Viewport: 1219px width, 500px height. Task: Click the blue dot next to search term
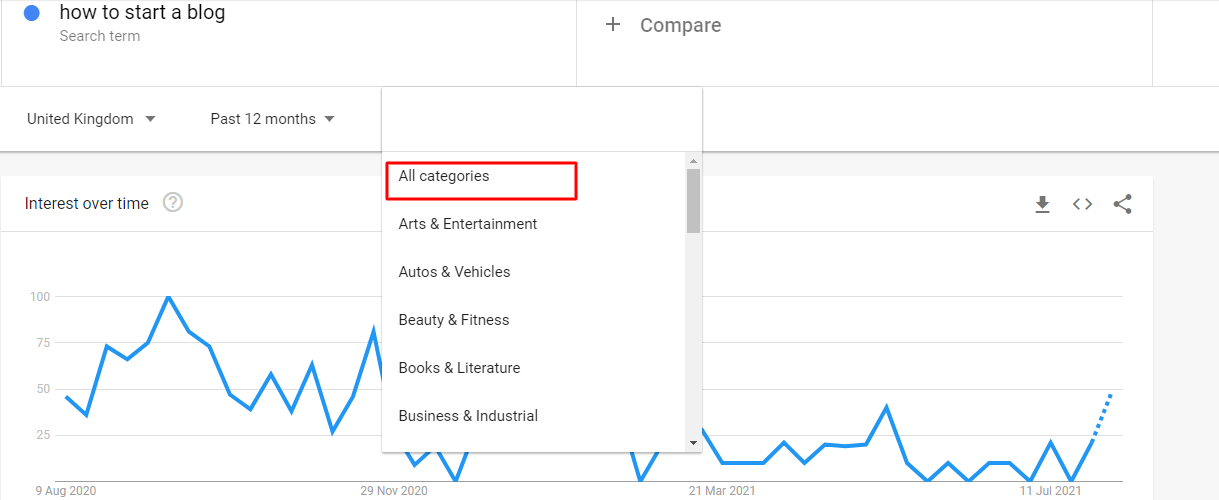[31, 13]
